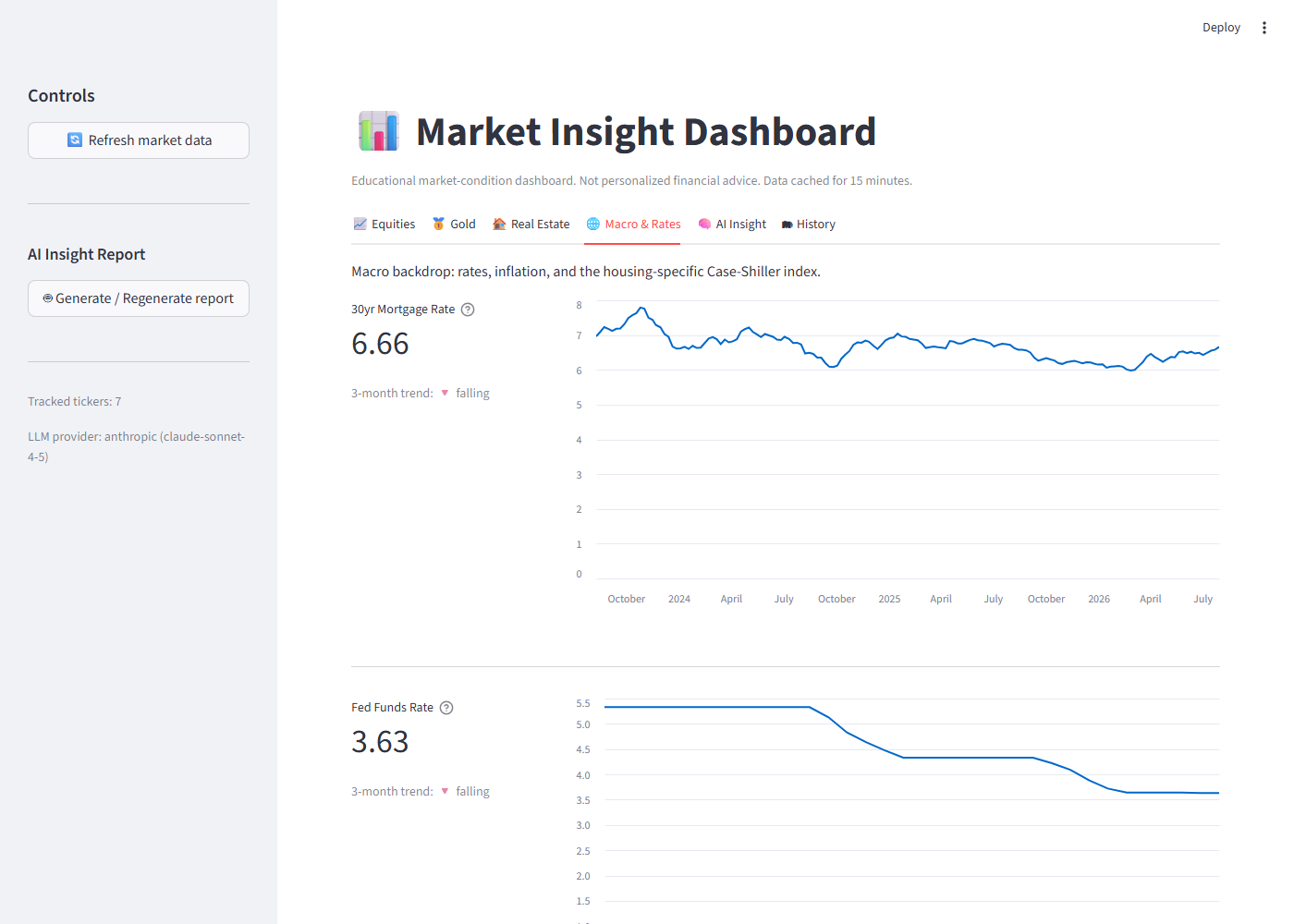Click help icon beside 30yr Mortgage Rate
The image size is (1294, 924).
(468, 310)
